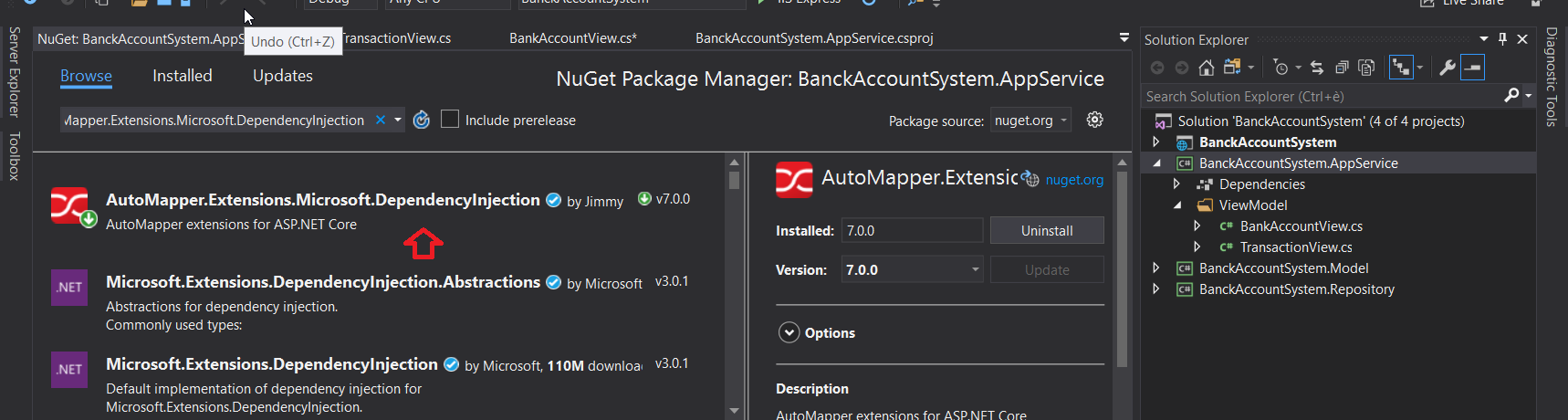The height and width of the screenshot is (420, 1568).
Task: Click package list scrollbar down arrow
Action: tap(734, 411)
